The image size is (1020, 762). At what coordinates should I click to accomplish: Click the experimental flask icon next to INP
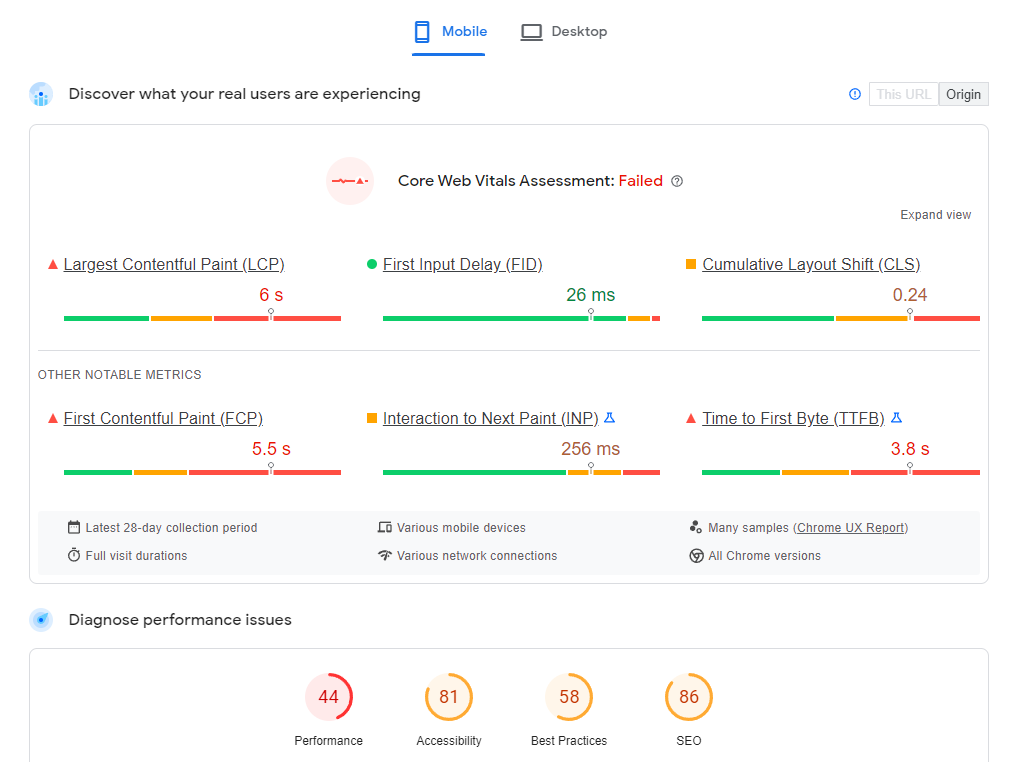(610, 418)
